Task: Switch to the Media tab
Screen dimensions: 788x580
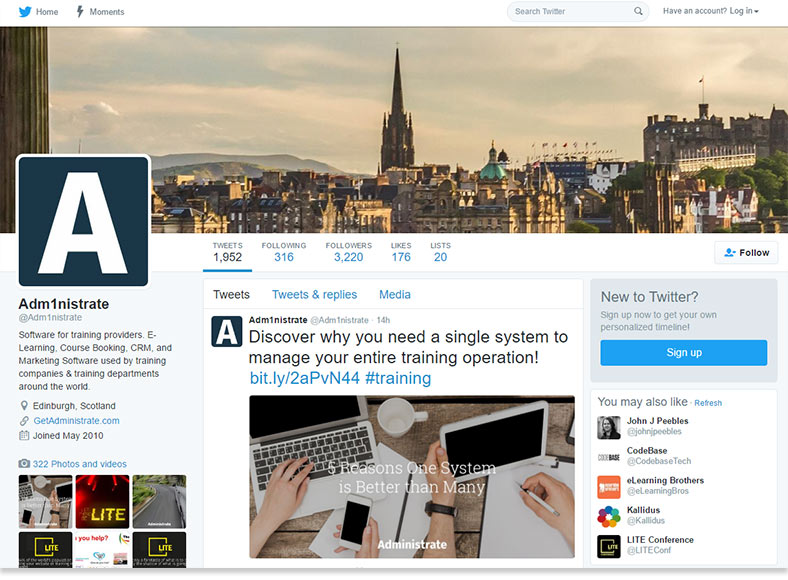Action: (x=395, y=295)
